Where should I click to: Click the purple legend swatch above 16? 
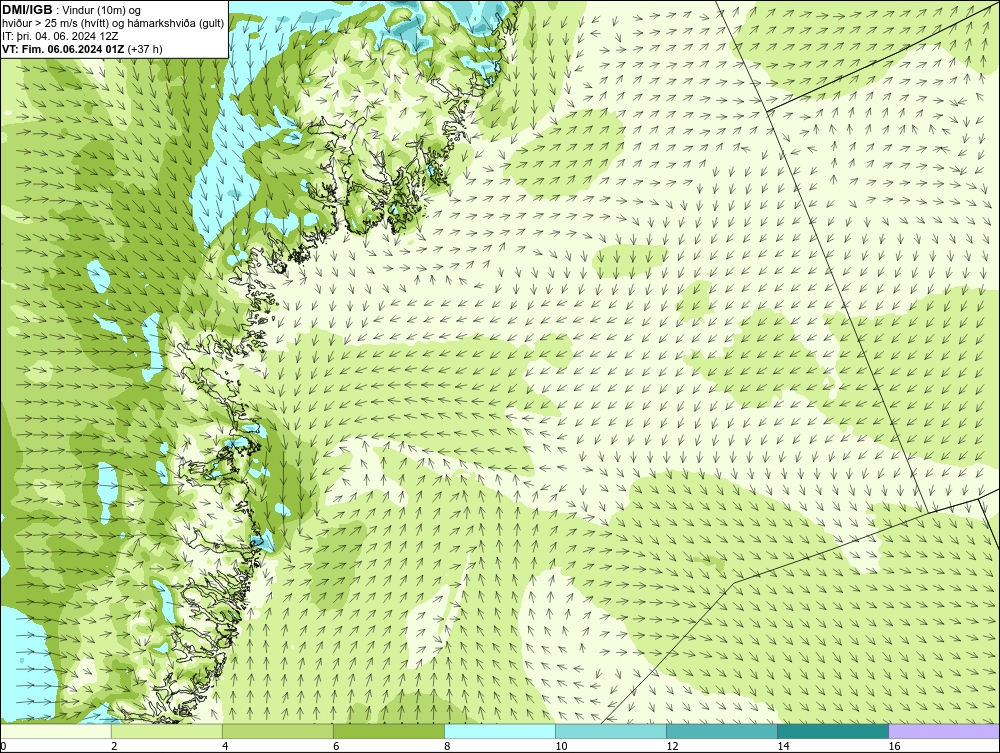[944, 731]
